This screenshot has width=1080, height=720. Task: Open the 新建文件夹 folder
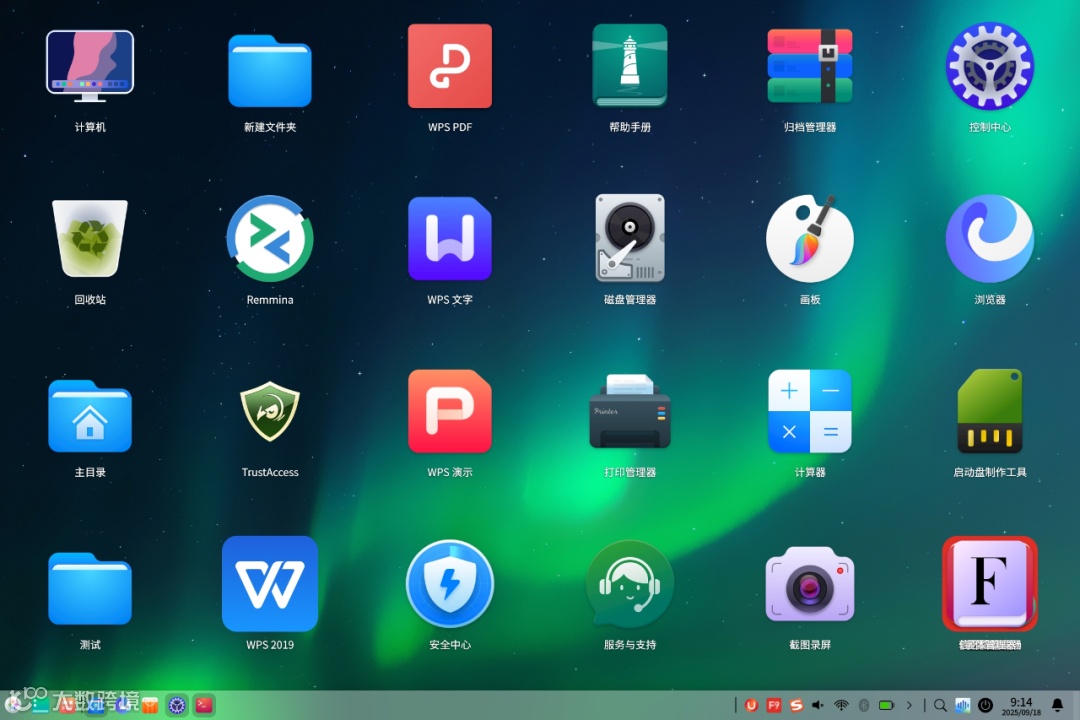point(269,71)
